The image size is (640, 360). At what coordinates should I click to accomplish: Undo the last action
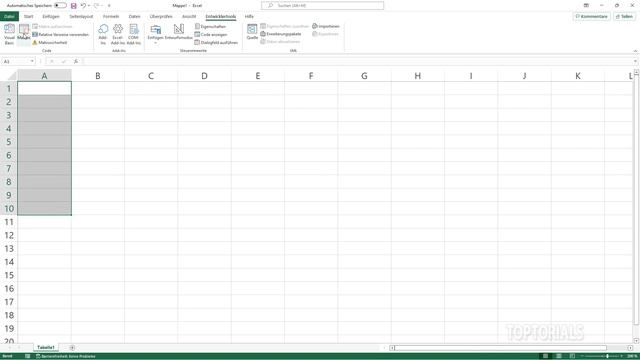pos(83,6)
